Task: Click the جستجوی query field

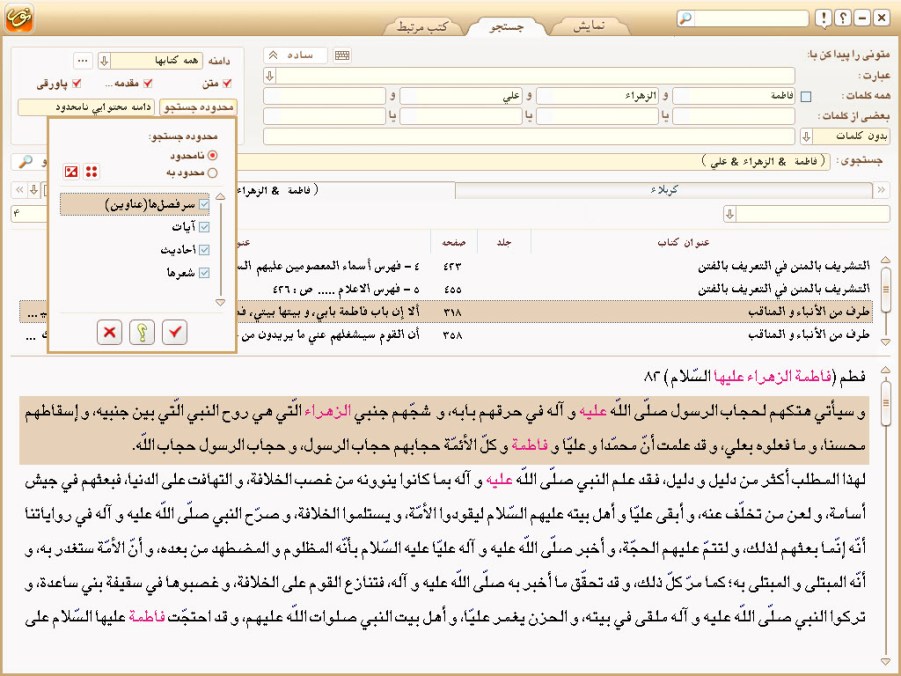Action: (533, 162)
